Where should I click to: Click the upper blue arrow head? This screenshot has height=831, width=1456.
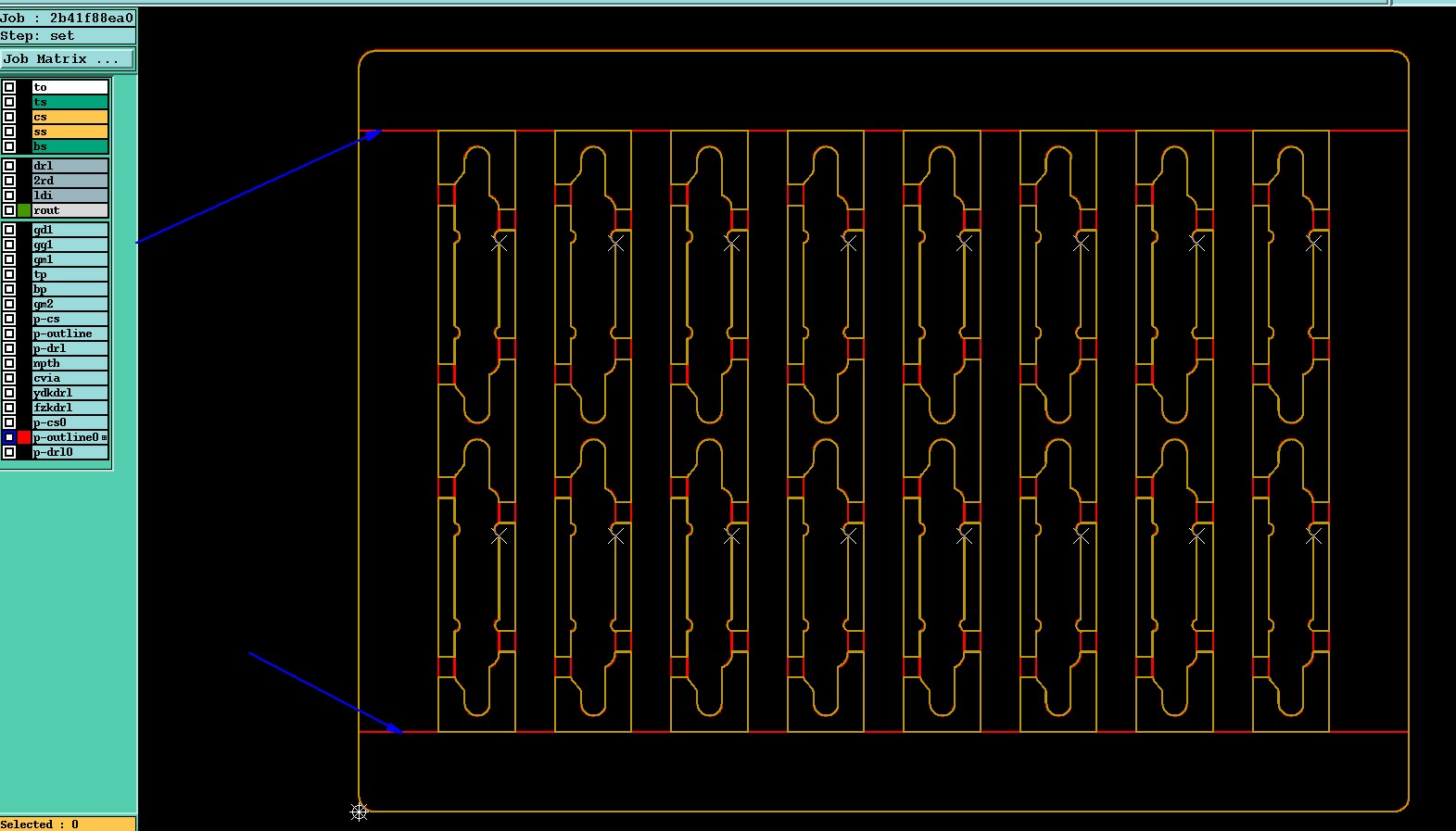(x=372, y=135)
